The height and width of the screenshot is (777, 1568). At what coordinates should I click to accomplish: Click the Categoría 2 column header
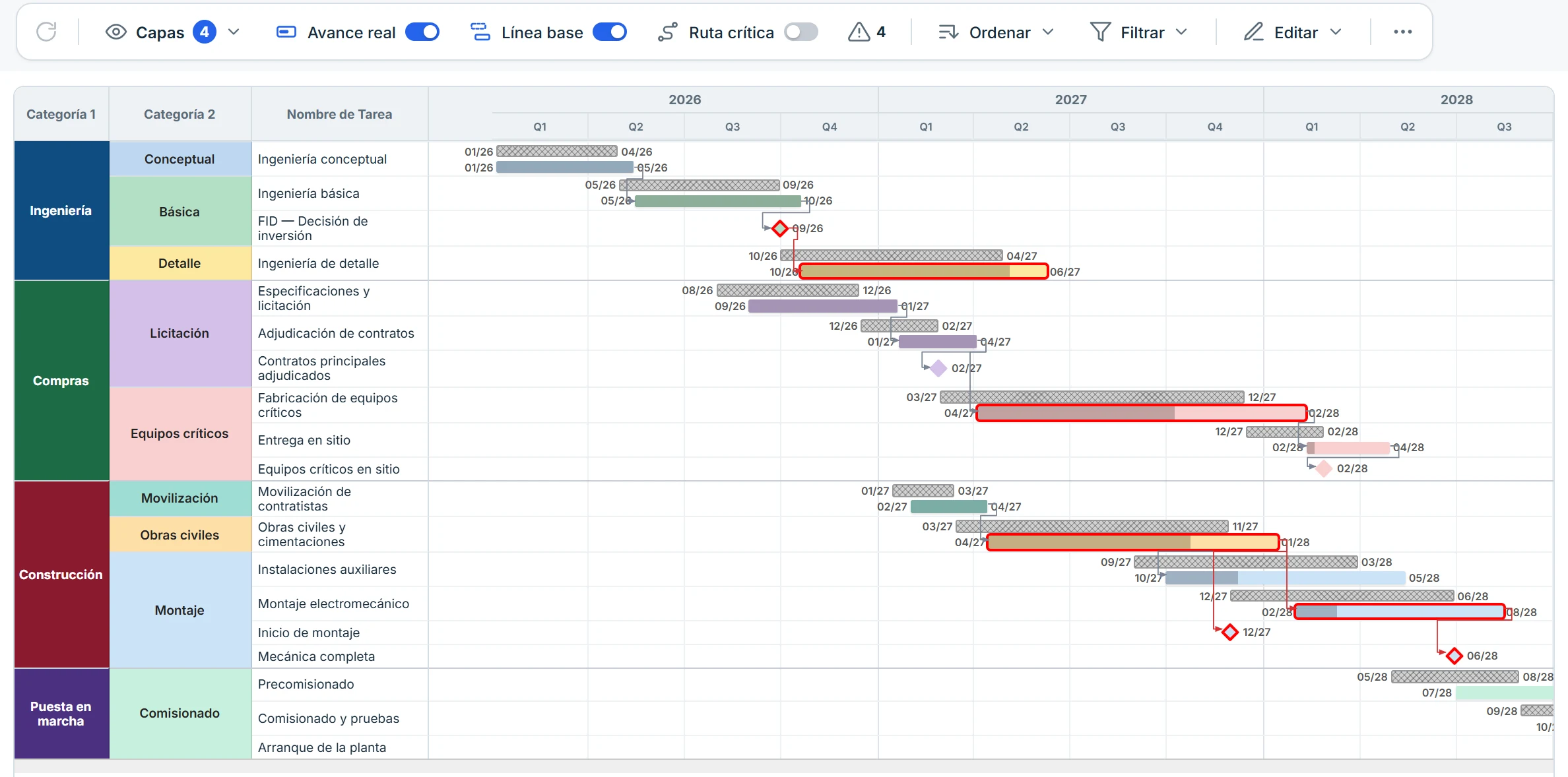pos(180,114)
